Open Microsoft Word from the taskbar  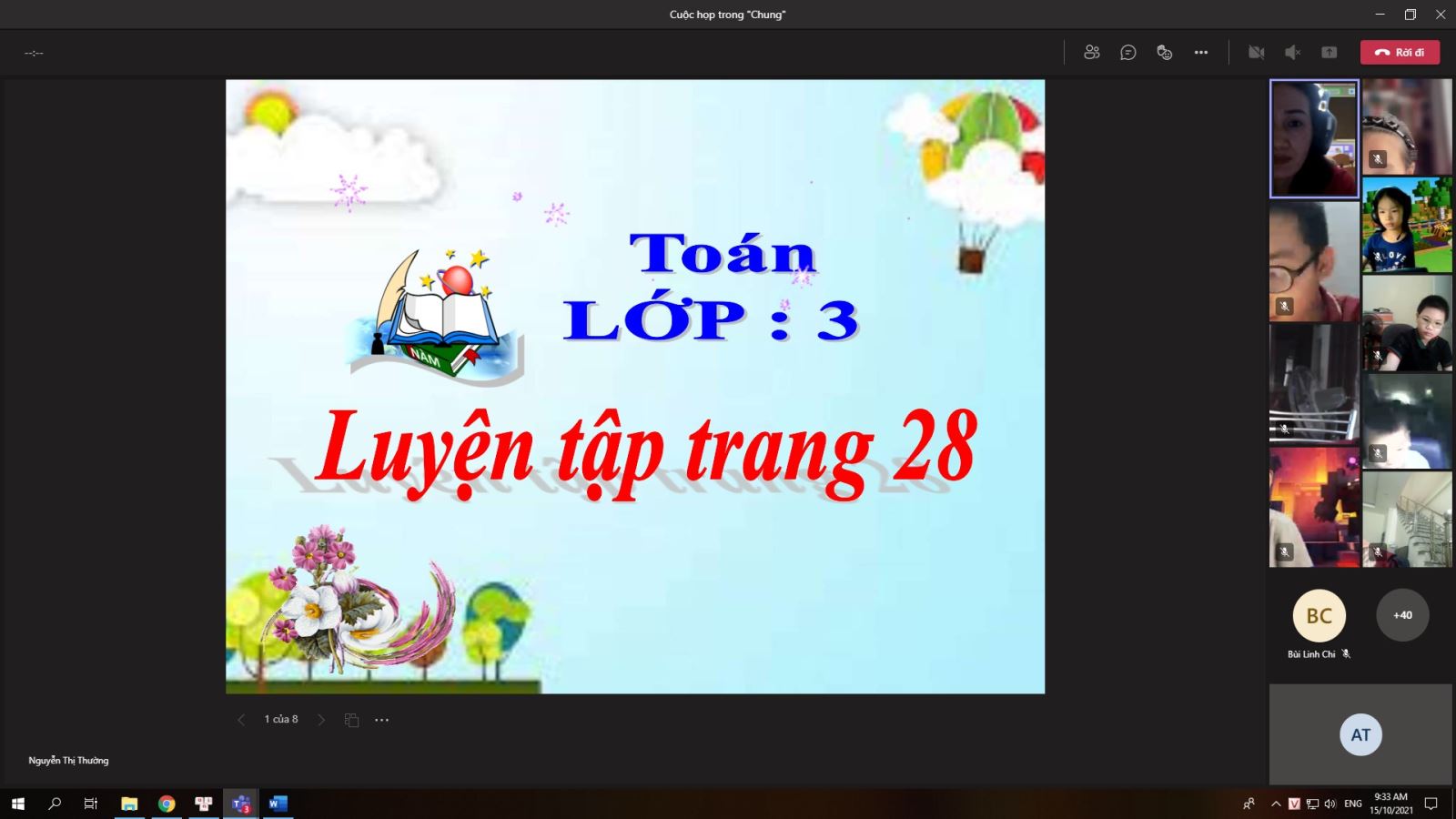coord(278,804)
